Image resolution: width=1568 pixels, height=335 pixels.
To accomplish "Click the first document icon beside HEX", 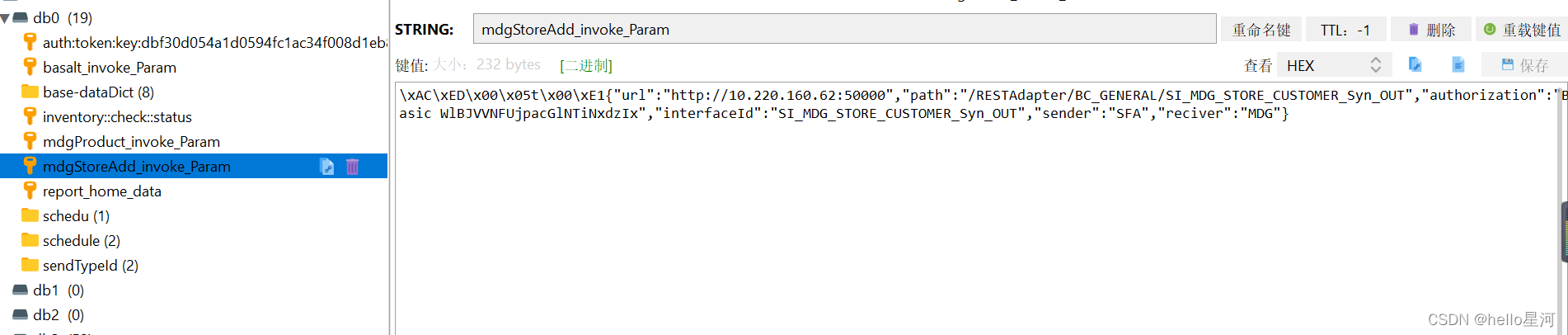I will click(x=1415, y=64).
